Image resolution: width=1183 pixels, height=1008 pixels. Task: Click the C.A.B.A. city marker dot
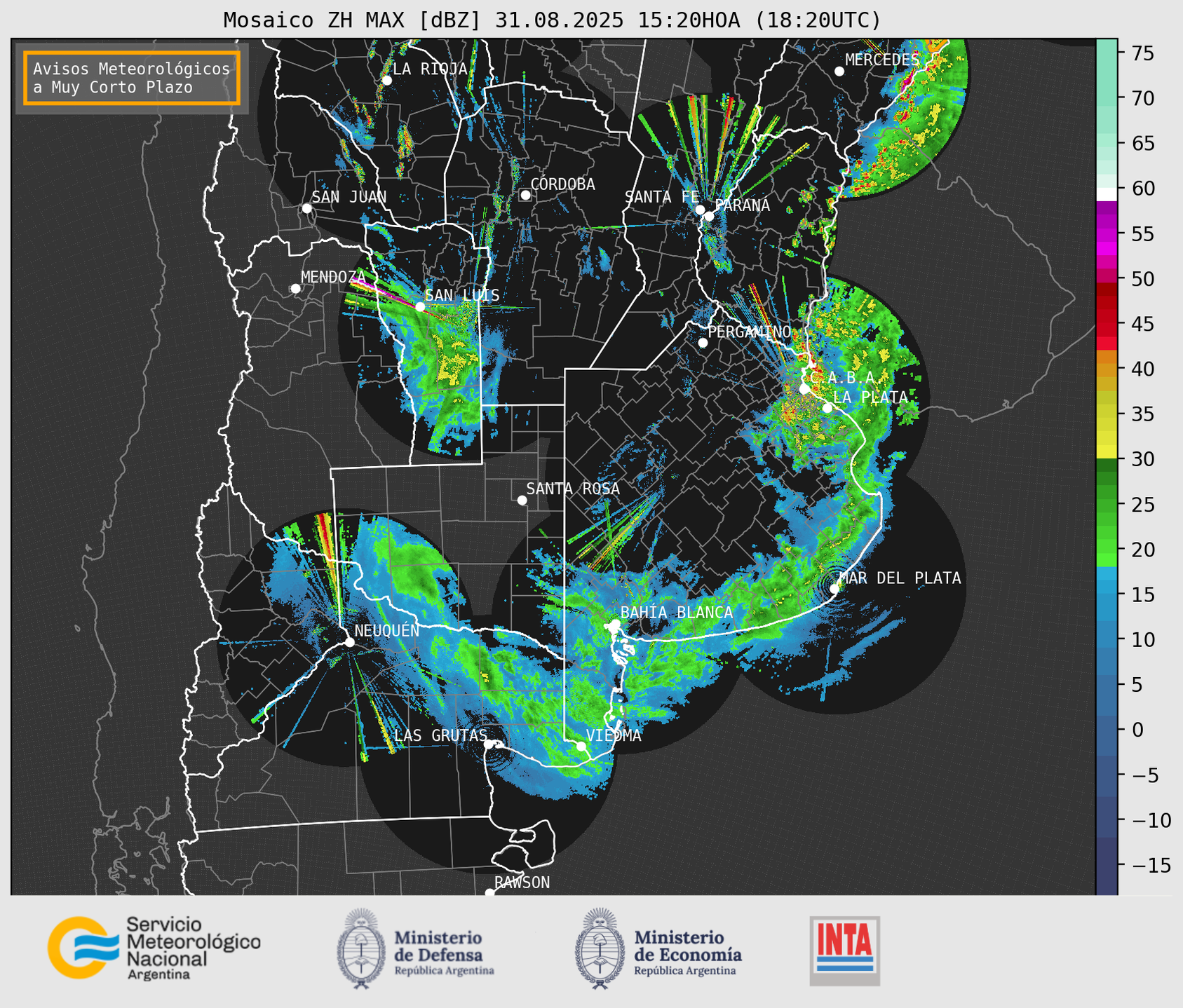tap(804, 389)
